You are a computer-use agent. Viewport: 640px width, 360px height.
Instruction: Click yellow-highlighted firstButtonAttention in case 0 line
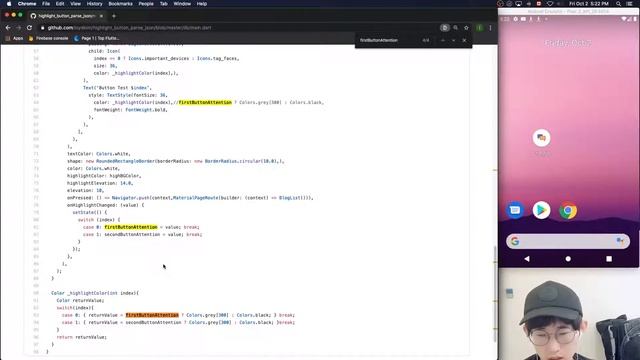pyautogui.click(x=131, y=227)
